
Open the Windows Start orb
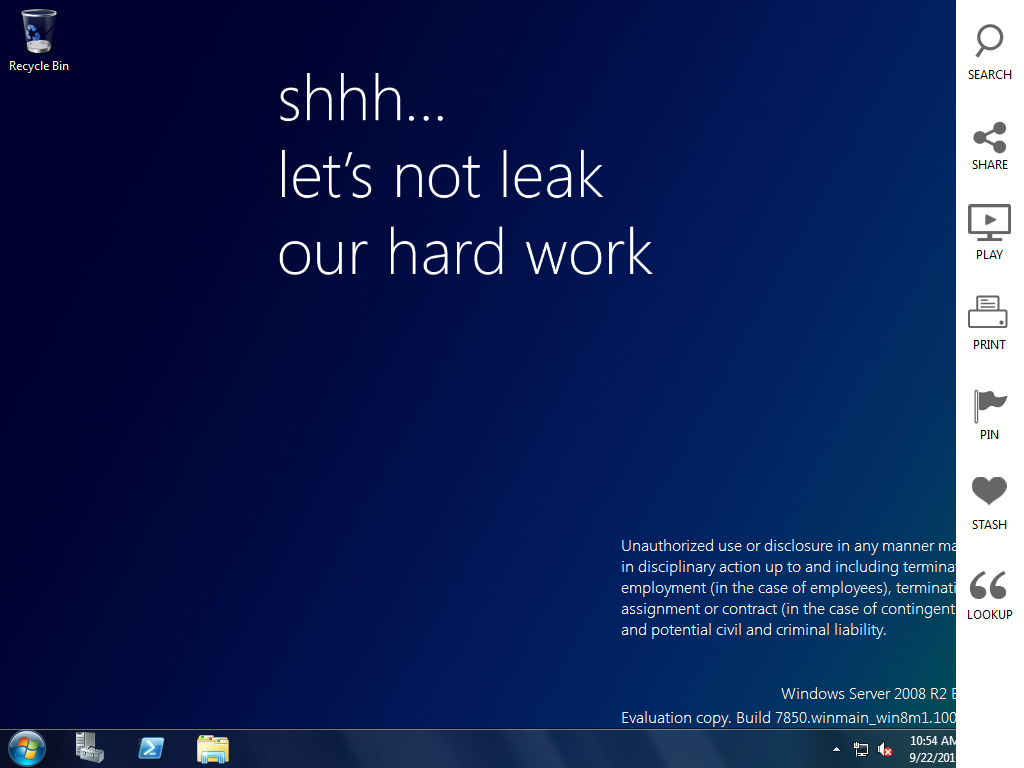(x=27, y=748)
